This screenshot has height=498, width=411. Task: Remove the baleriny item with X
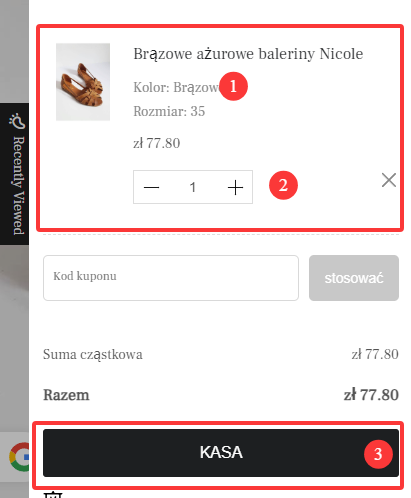tap(389, 180)
